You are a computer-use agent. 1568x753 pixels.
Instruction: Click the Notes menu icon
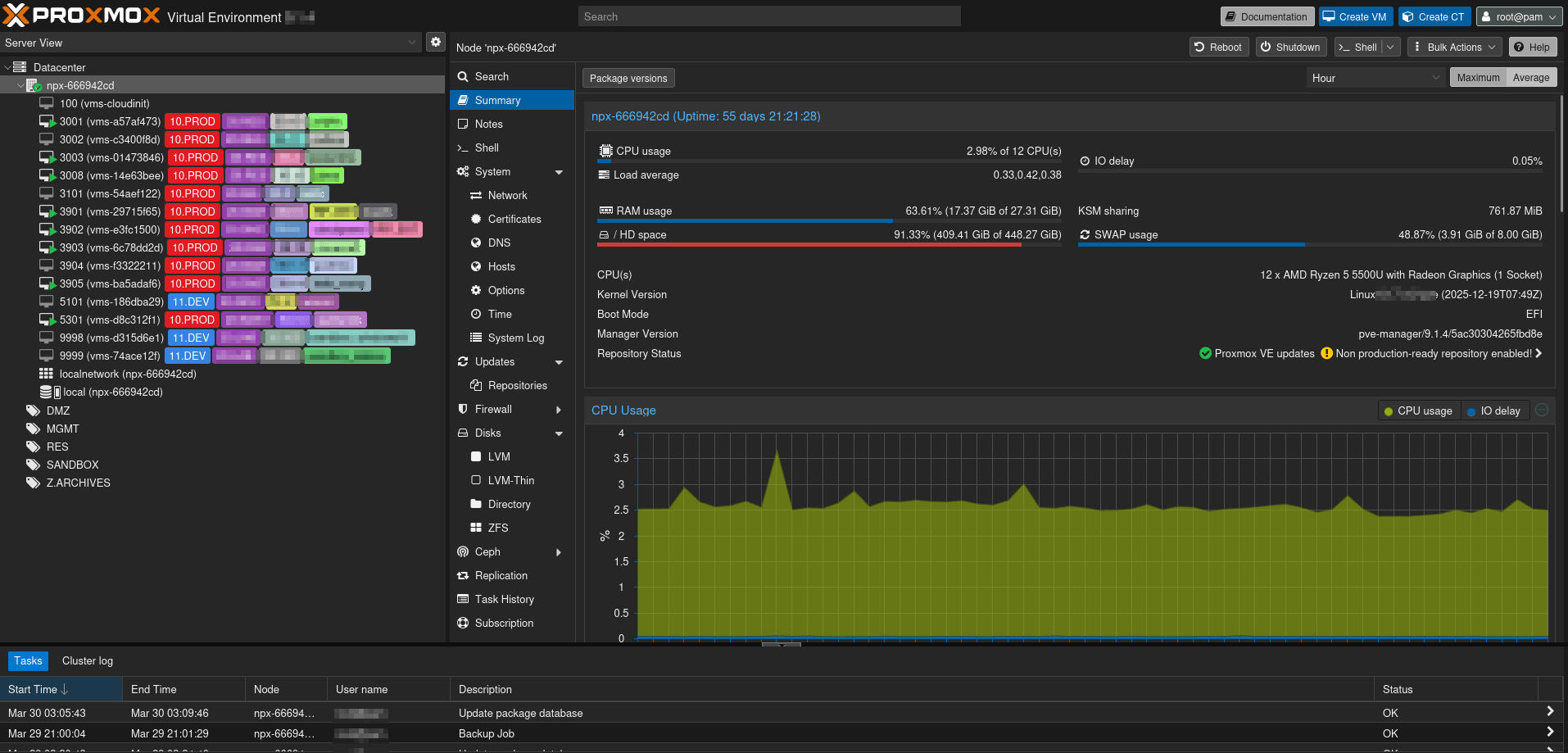click(463, 124)
